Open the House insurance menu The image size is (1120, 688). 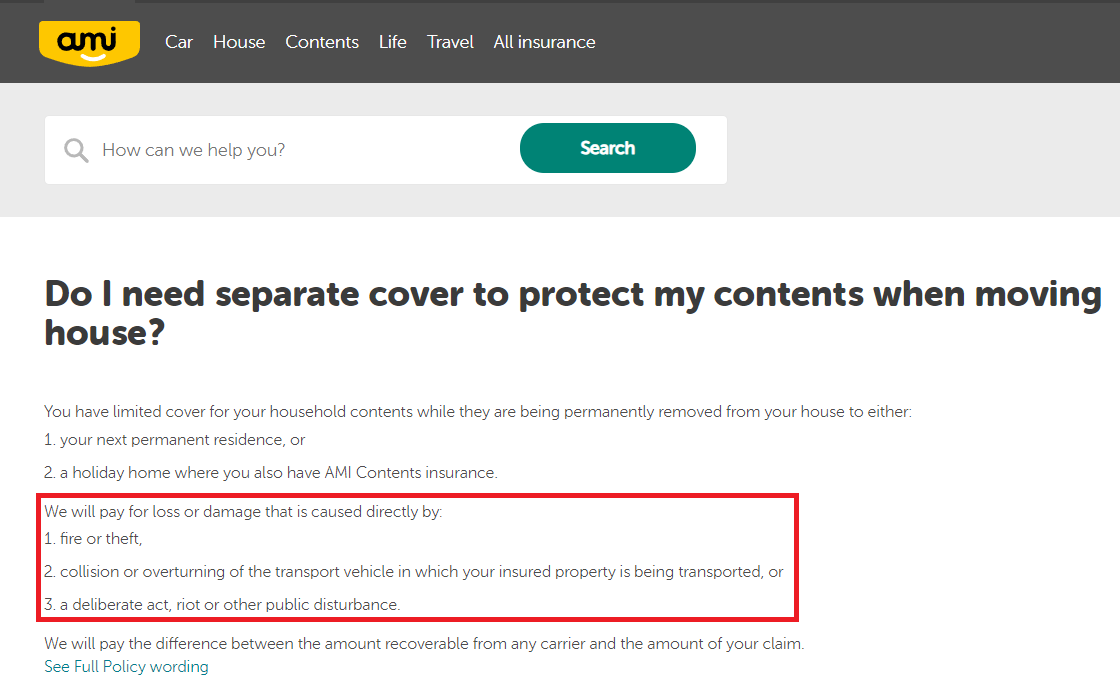239,42
